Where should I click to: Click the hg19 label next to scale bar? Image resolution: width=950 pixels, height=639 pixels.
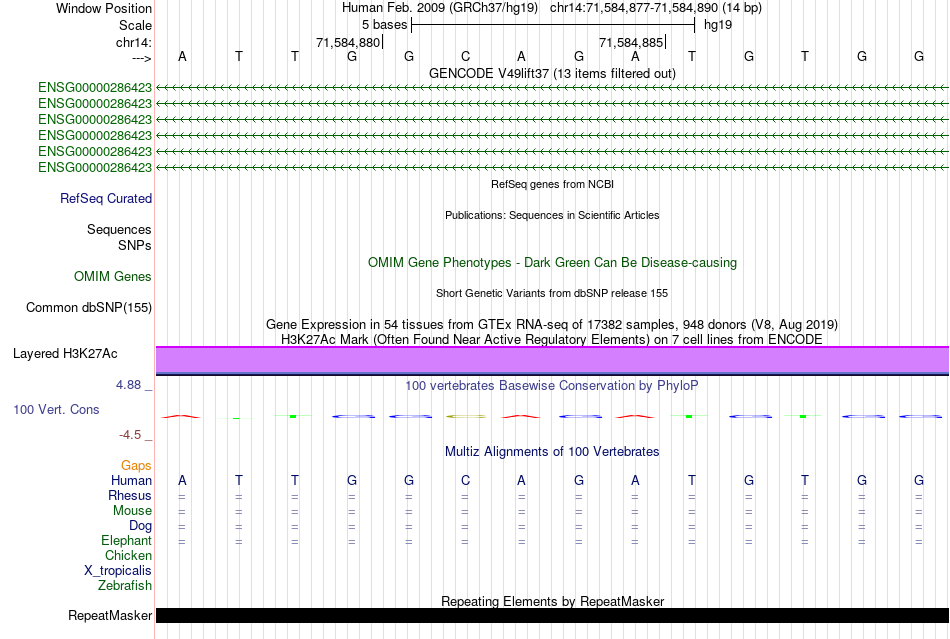click(718, 25)
